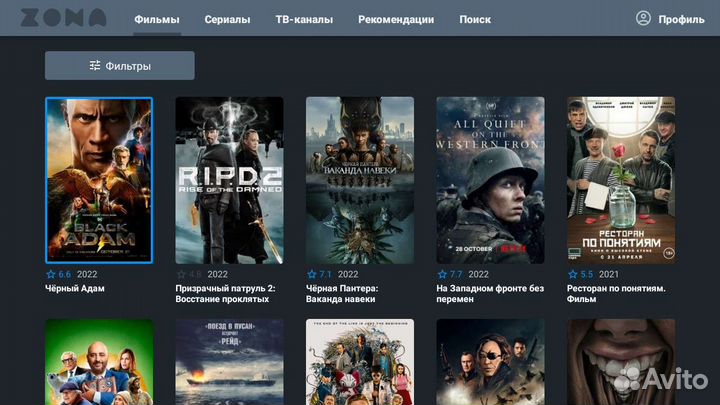Screen dimensions: 720x405
Task: Open the Рекомендации tab
Action: coord(396,19)
